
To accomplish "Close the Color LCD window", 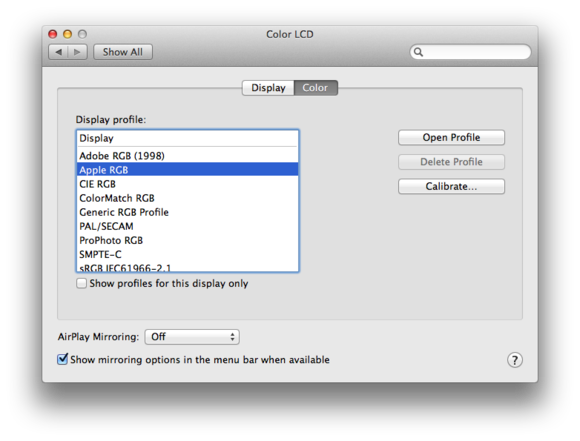I will pyautogui.click(x=53, y=34).
